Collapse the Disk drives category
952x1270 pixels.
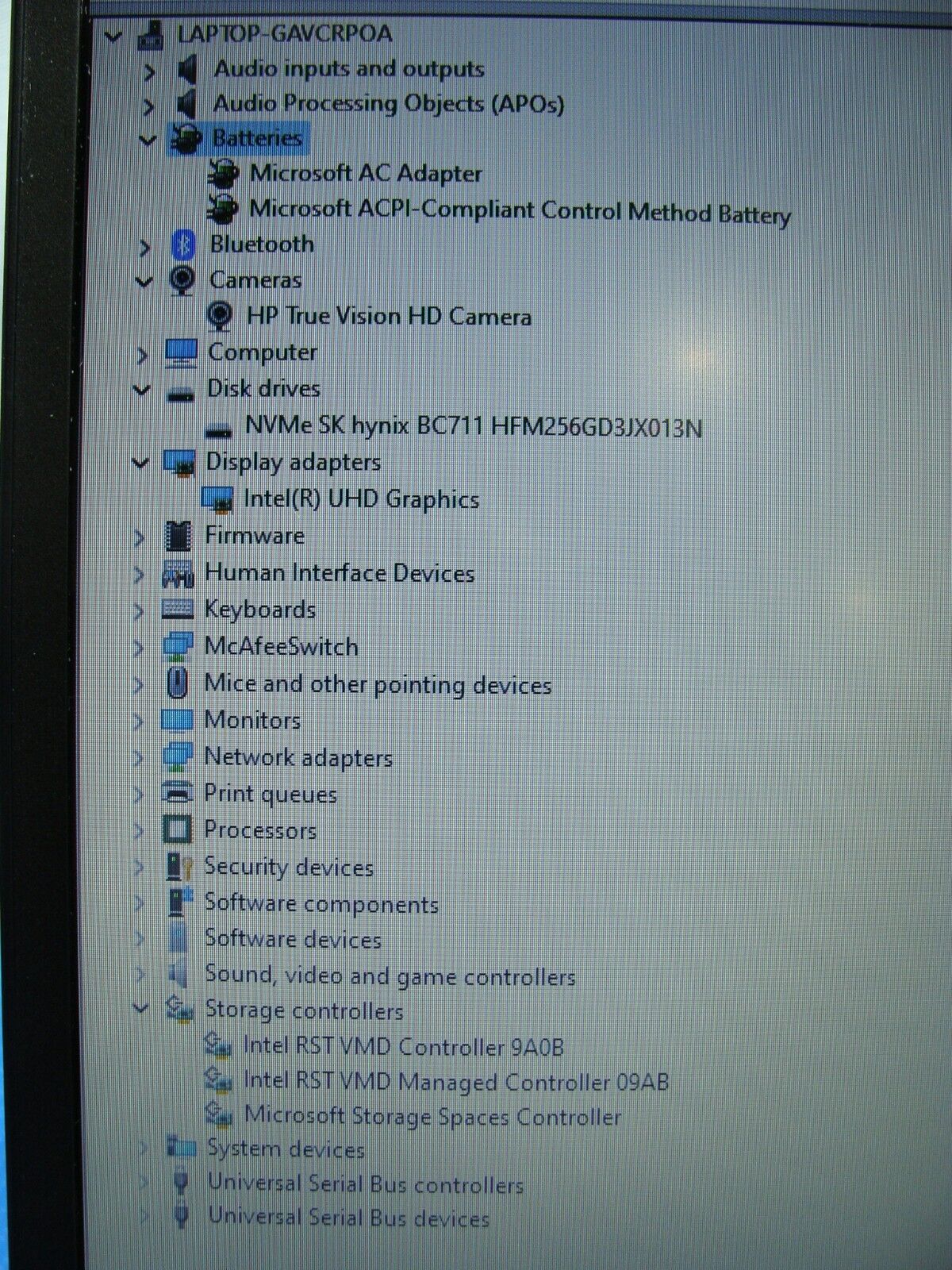(x=142, y=390)
